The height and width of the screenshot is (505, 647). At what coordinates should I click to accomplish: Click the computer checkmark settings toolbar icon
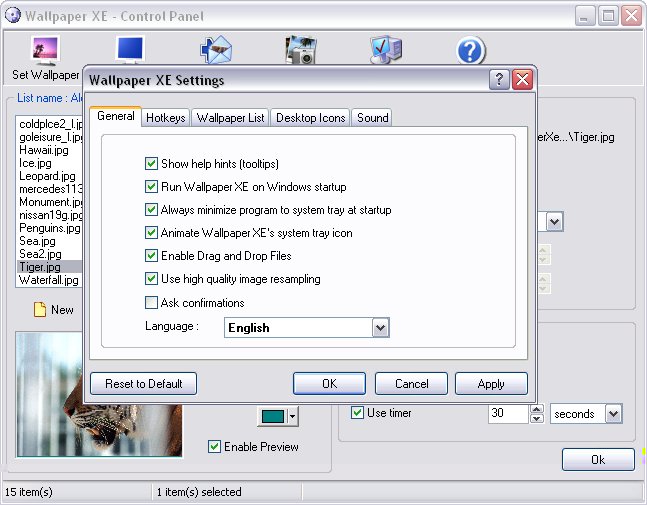(386, 50)
